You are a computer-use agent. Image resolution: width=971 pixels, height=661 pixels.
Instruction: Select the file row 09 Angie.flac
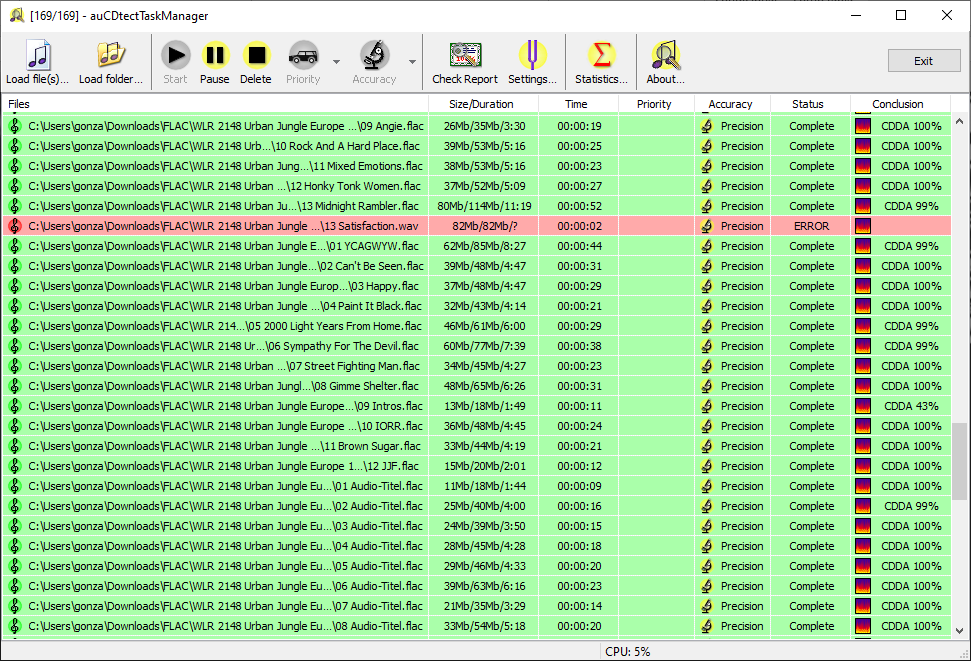click(476, 126)
